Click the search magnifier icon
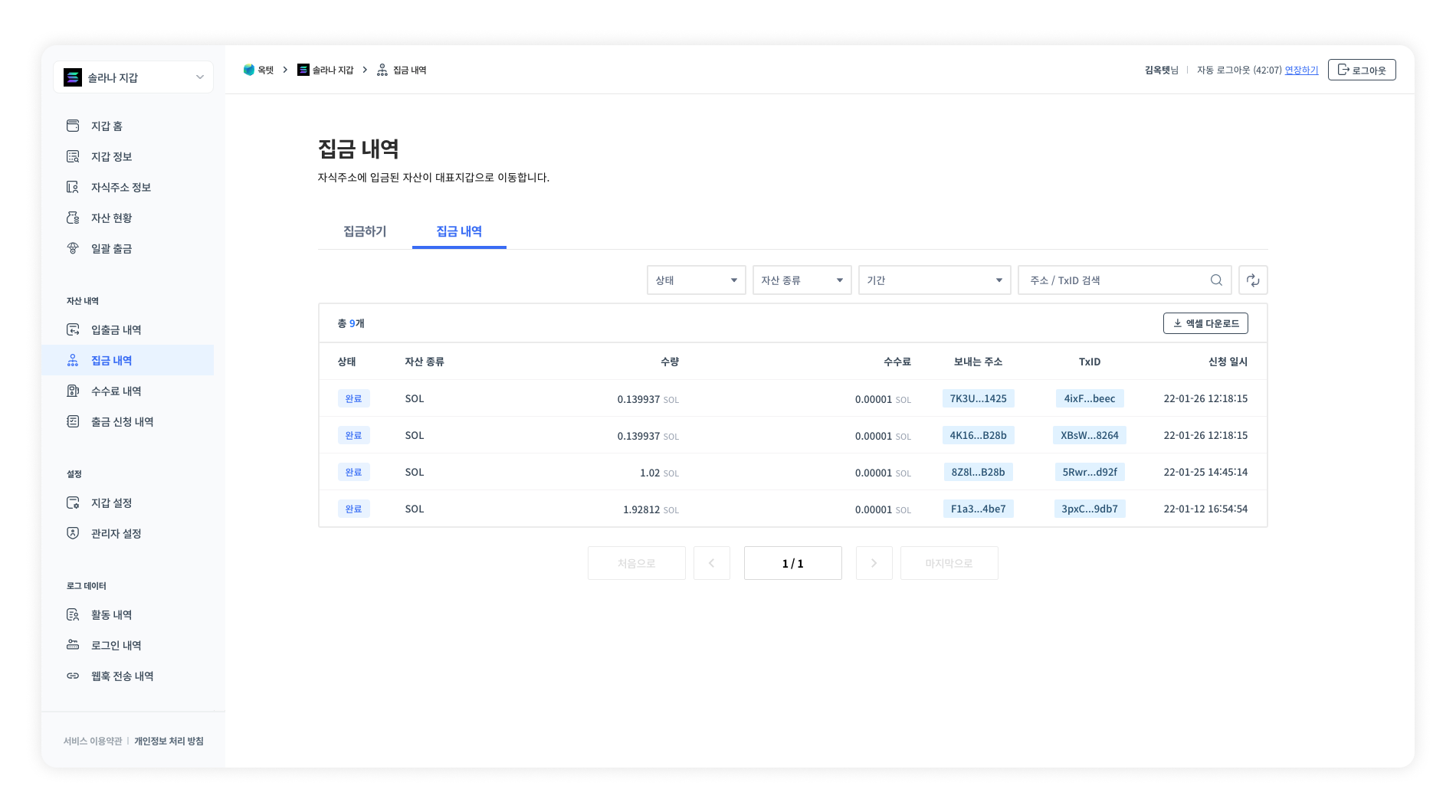Viewport: 1456px width, 812px height. (x=1216, y=280)
